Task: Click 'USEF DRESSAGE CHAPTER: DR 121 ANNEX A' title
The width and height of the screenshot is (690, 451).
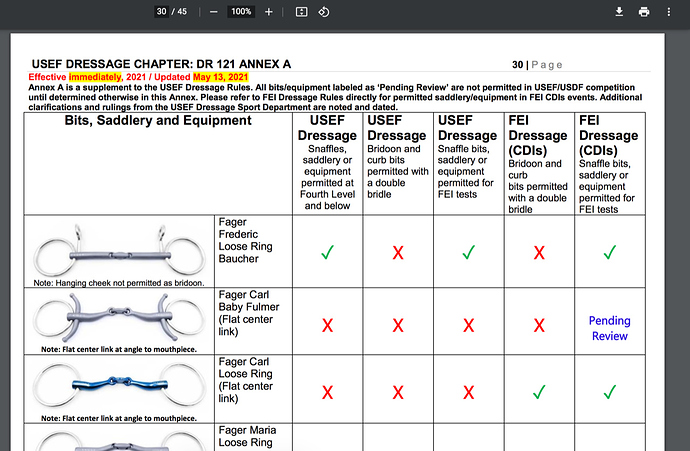Action: tap(161, 64)
